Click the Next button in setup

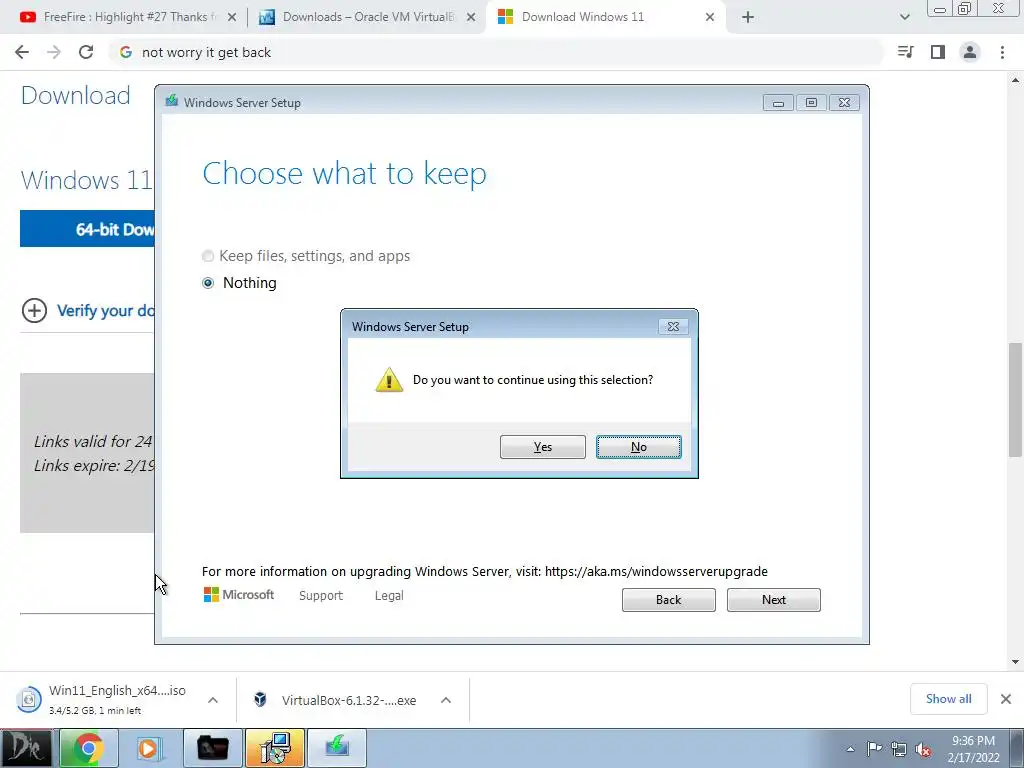[774, 600]
